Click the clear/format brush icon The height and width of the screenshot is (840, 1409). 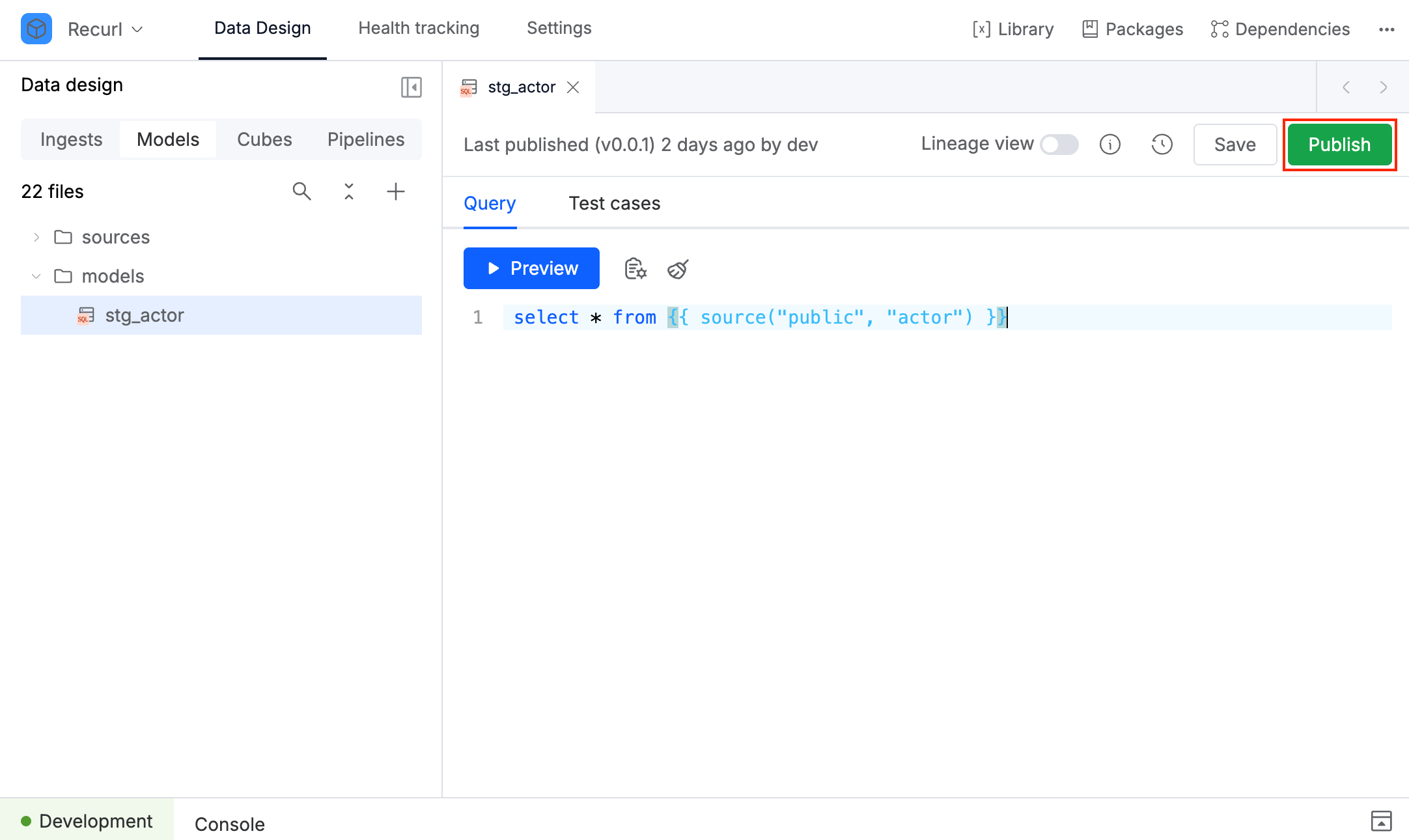tap(678, 268)
